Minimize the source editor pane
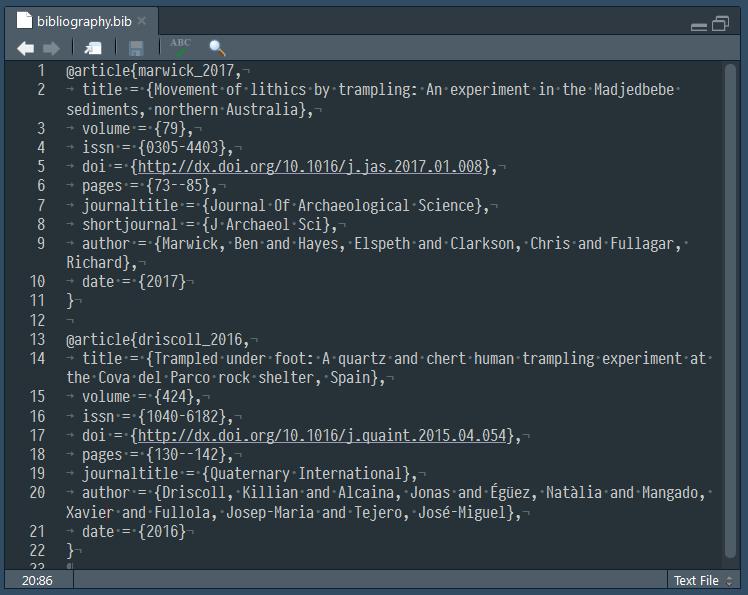Viewport: 748px width, 595px height. tap(698, 25)
